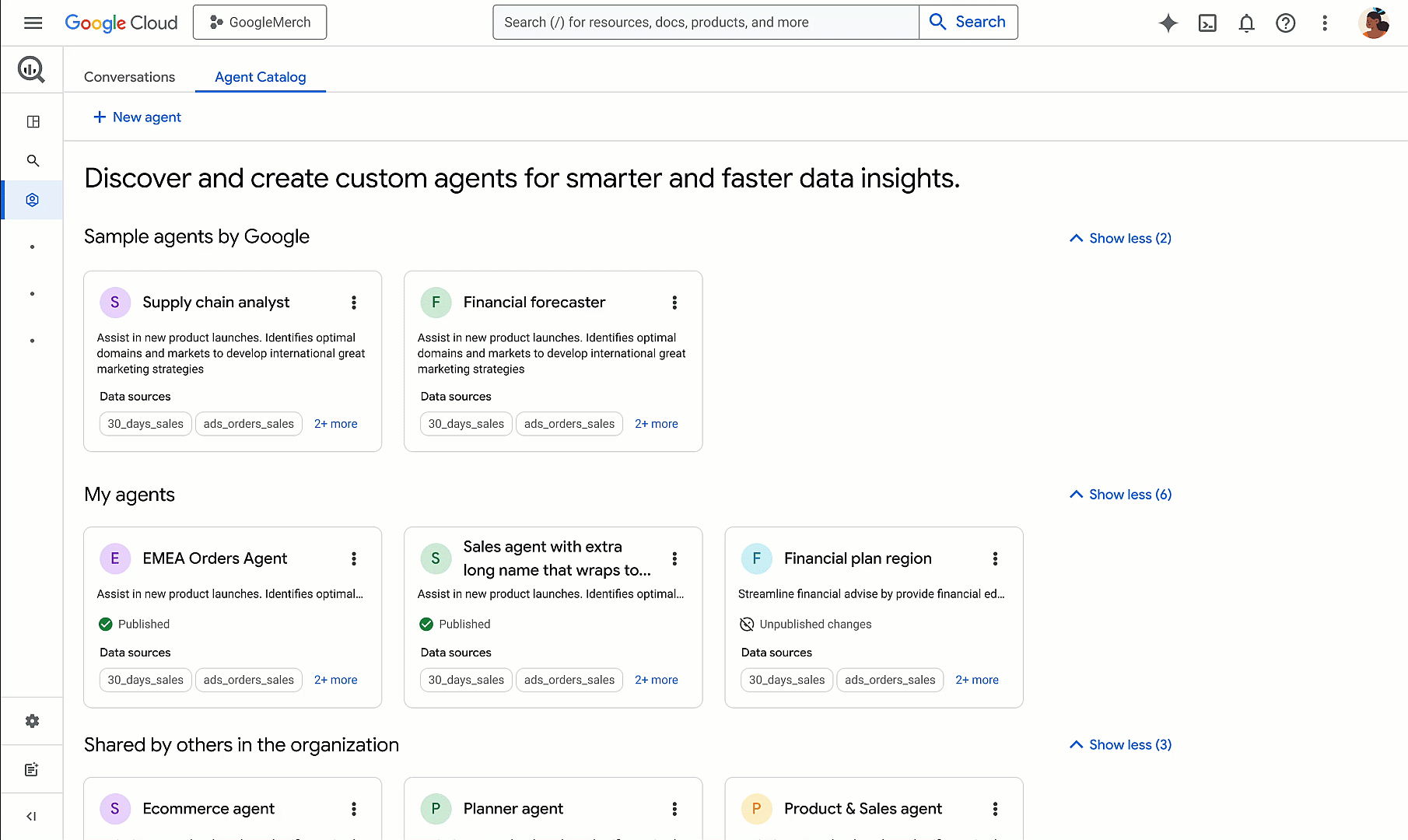Open the navigation hamburger menu
The height and width of the screenshot is (840, 1408).
click(x=33, y=23)
